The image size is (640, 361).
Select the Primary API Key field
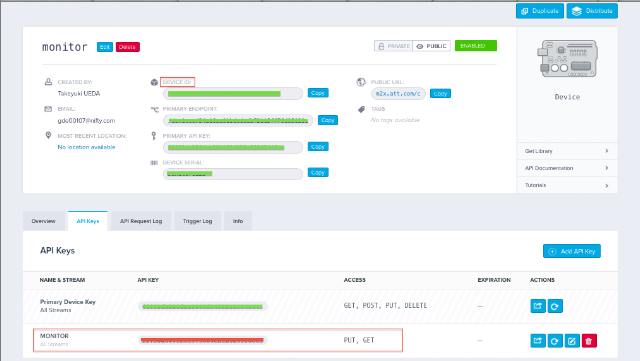233,147
